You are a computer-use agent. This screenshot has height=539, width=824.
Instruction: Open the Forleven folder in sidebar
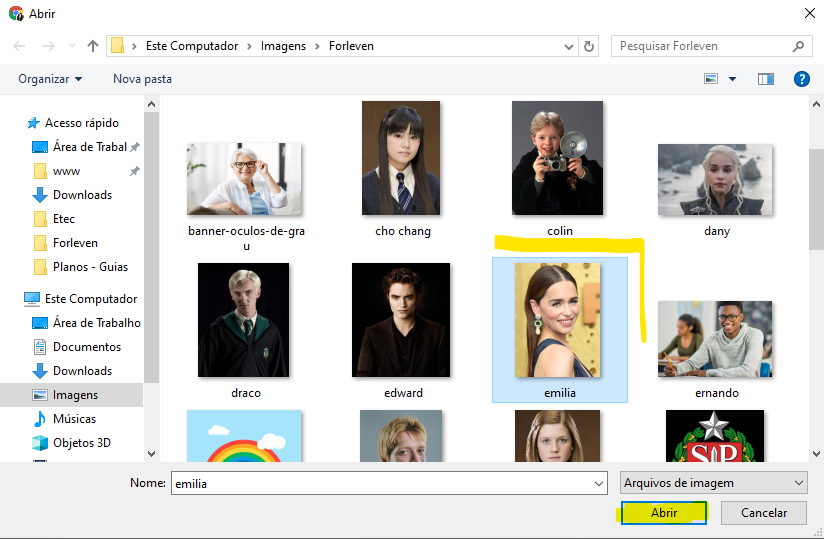75,243
